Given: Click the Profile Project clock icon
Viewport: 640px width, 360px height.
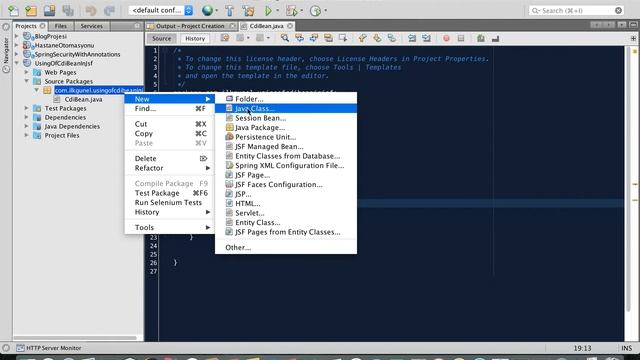Looking at the screenshot, I should click(315, 11).
